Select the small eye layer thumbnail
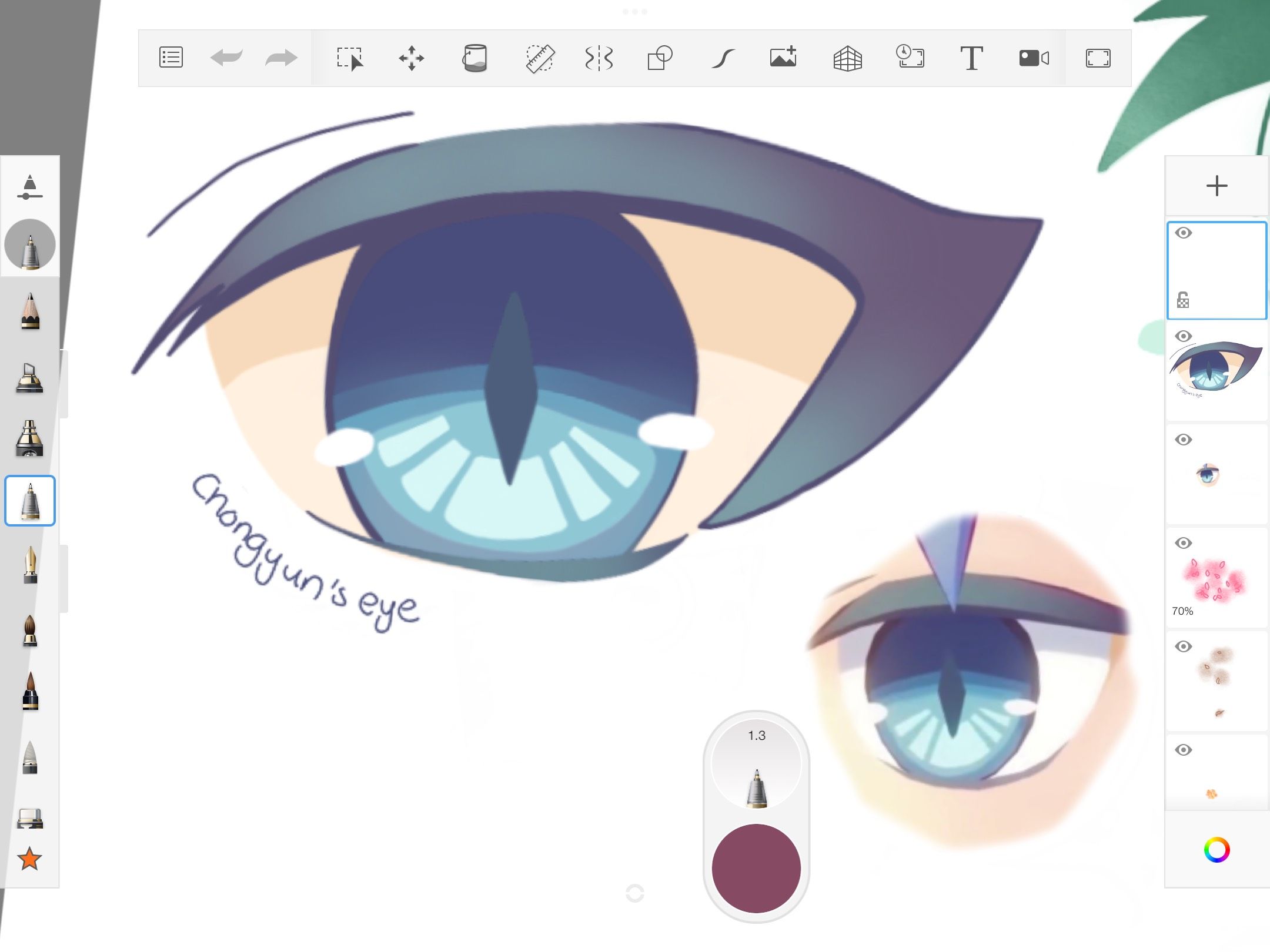The image size is (1270, 952). [x=1216, y=475]
